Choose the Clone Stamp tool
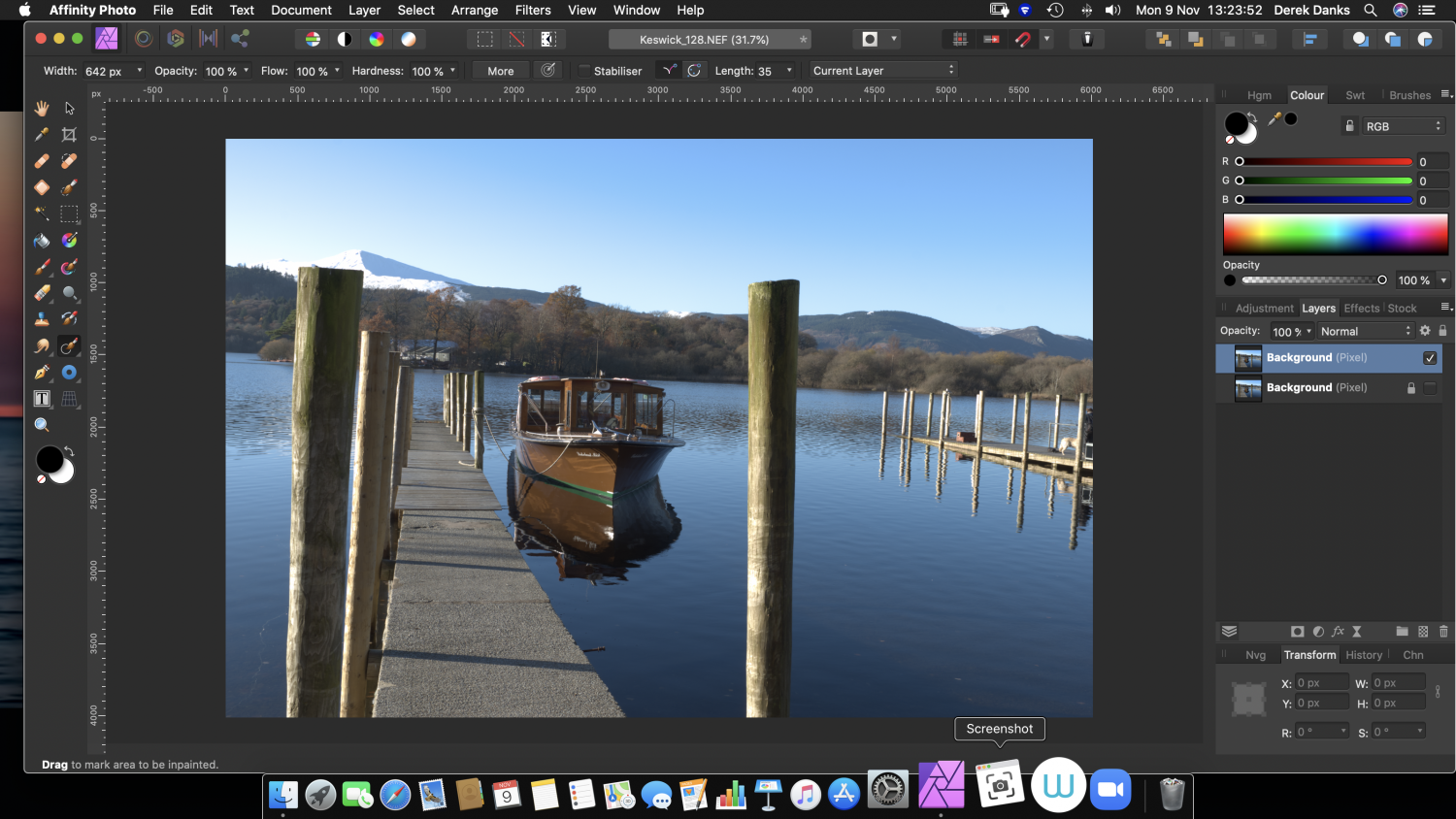The width and height of the screenshot is (1456, 819). [x=42, y=319]
